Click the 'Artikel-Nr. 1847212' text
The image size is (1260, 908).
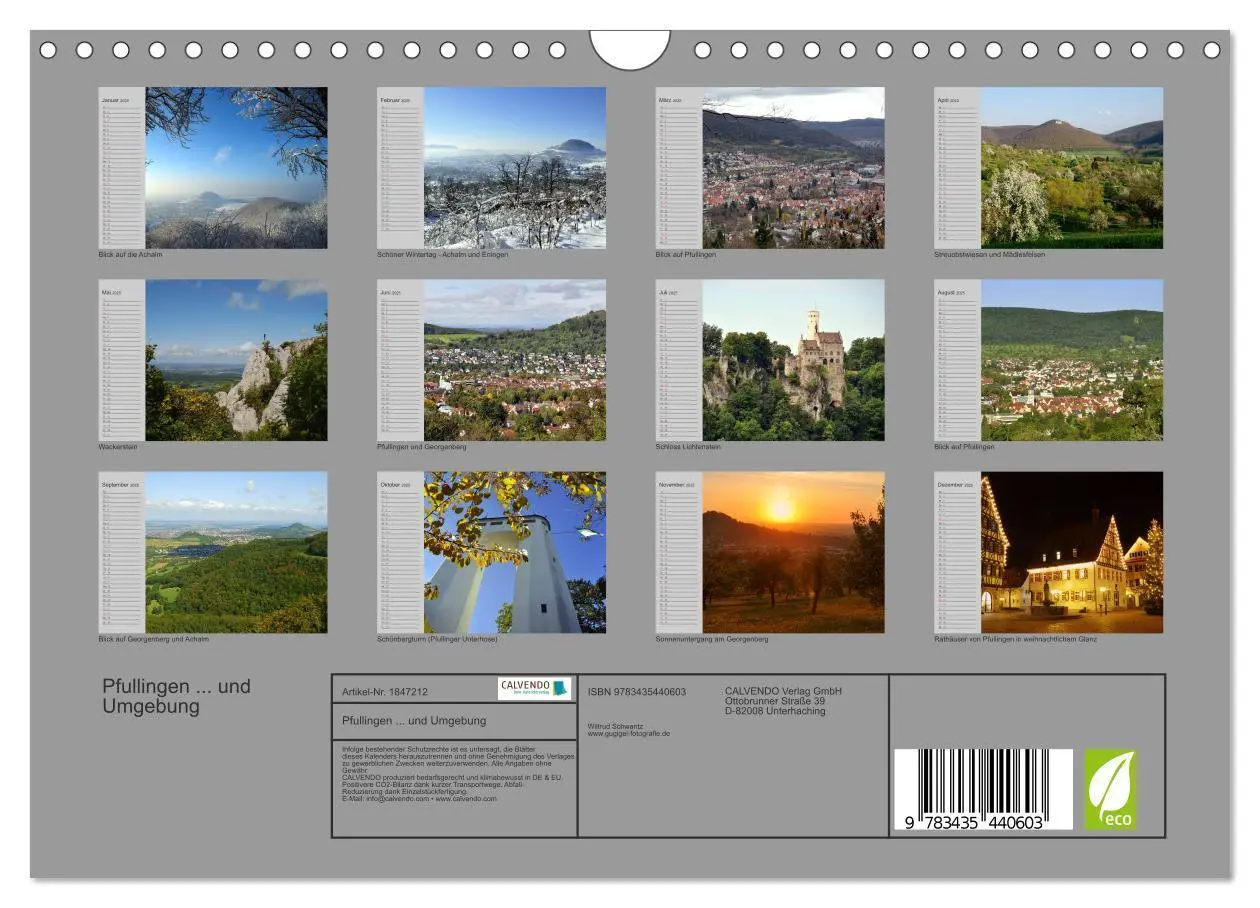pos(384,691)
